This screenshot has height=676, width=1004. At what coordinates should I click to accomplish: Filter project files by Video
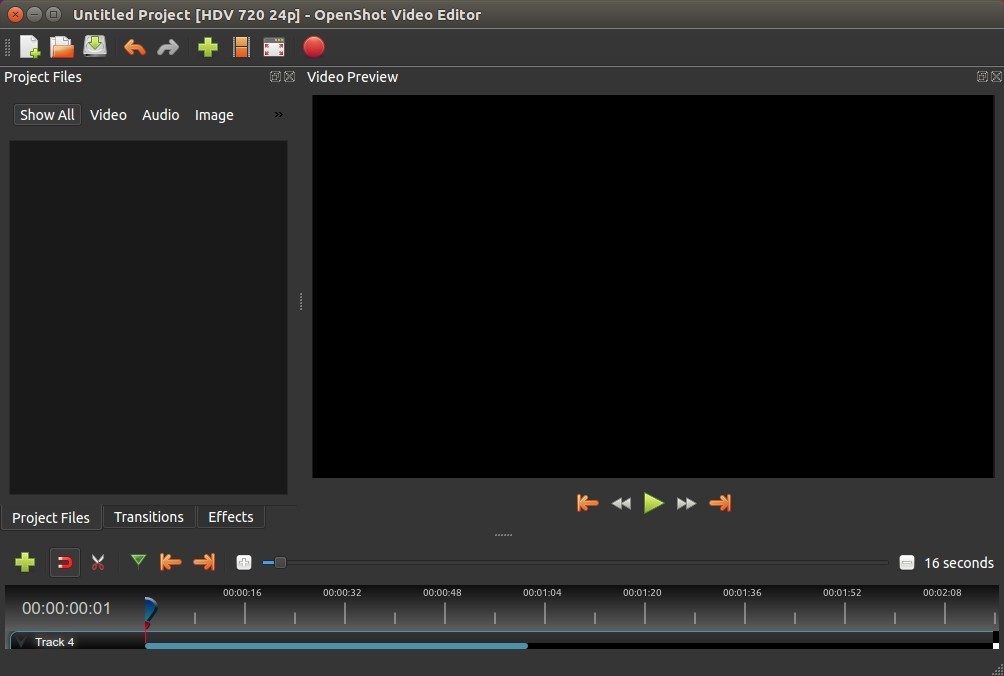(108, 115)
